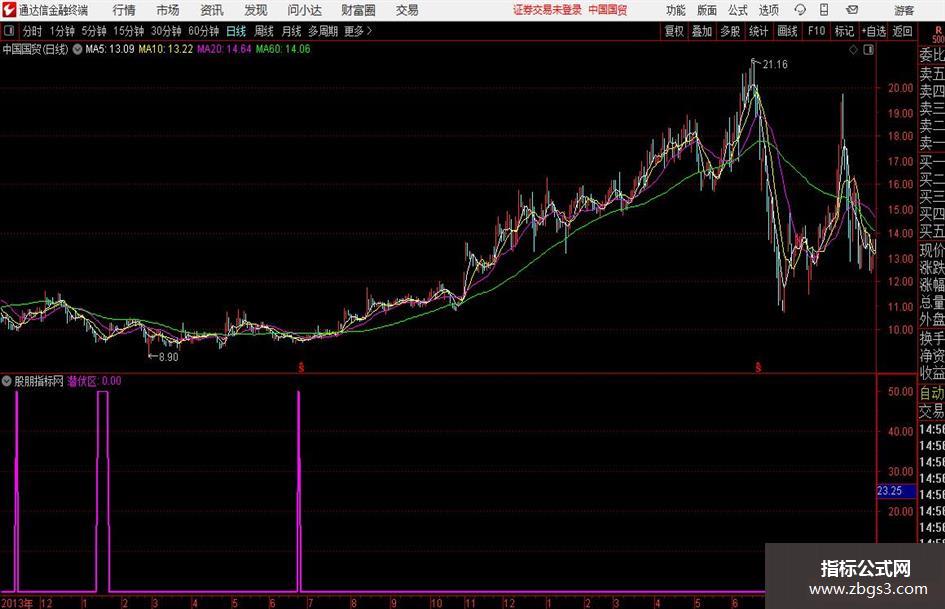Click the 潜伏区: 0.00 indicator value

(95, 381)
